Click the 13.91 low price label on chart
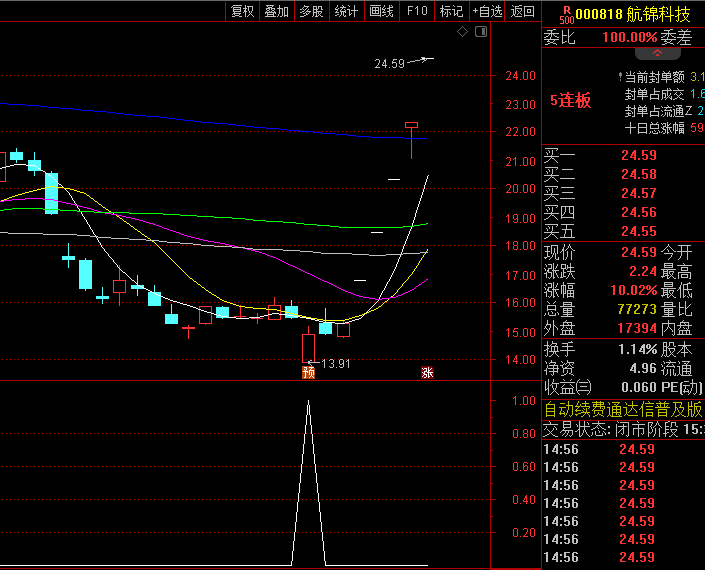The image size is (705, 570). click(x=336, y=364)
